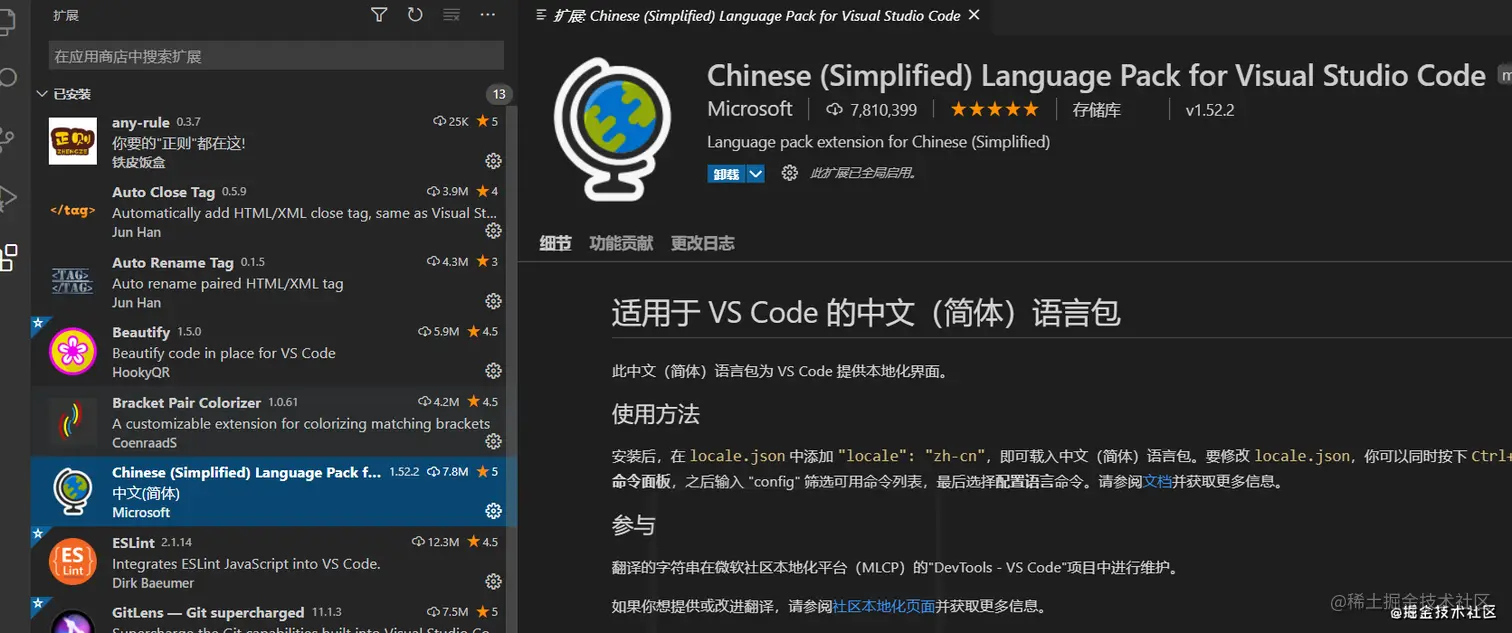
Task: Open manage gear for Auto Rename Tag
Action: point(493,301)
